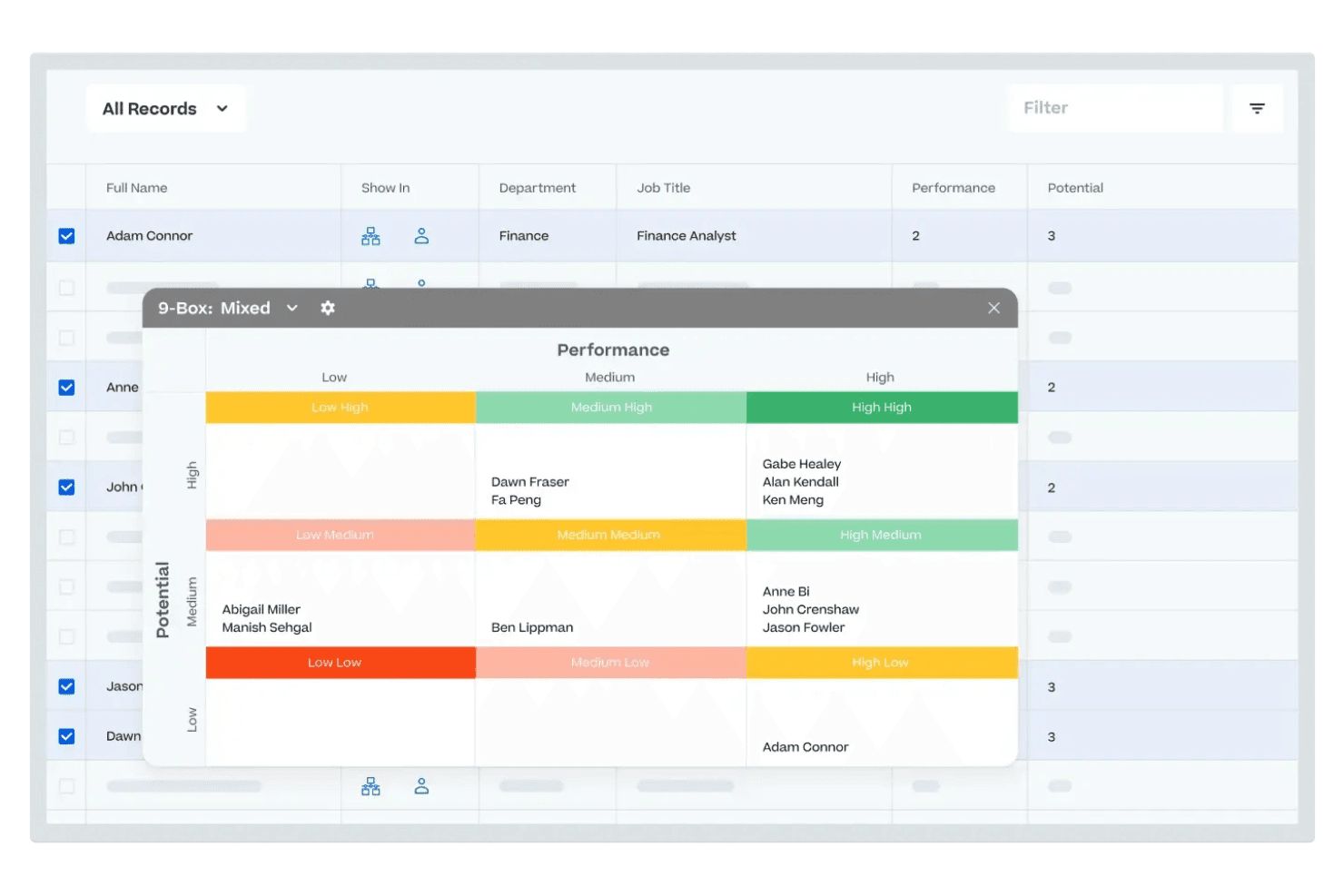Click Ken Meng in the 9-Box
Screen dimensions: 1344x896
coord(793,500)
